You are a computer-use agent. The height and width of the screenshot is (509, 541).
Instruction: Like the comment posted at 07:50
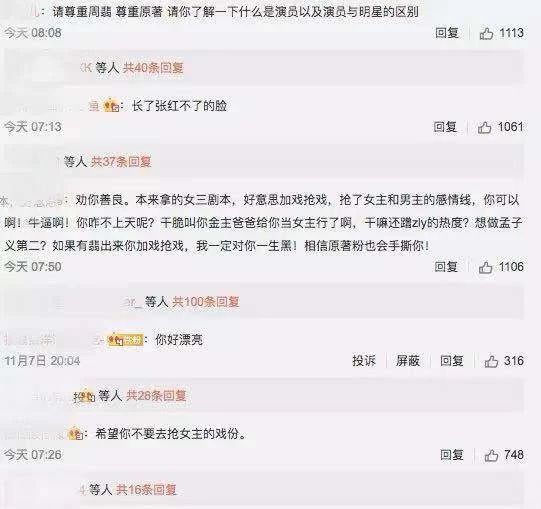coord(485,267)
